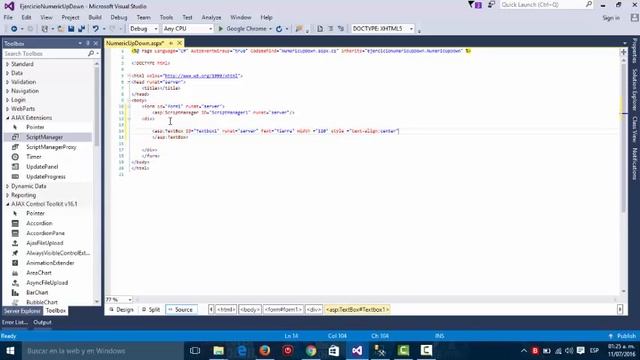Click Publish in the status bar
Screen dimensions: 640x360
(622, 336)
